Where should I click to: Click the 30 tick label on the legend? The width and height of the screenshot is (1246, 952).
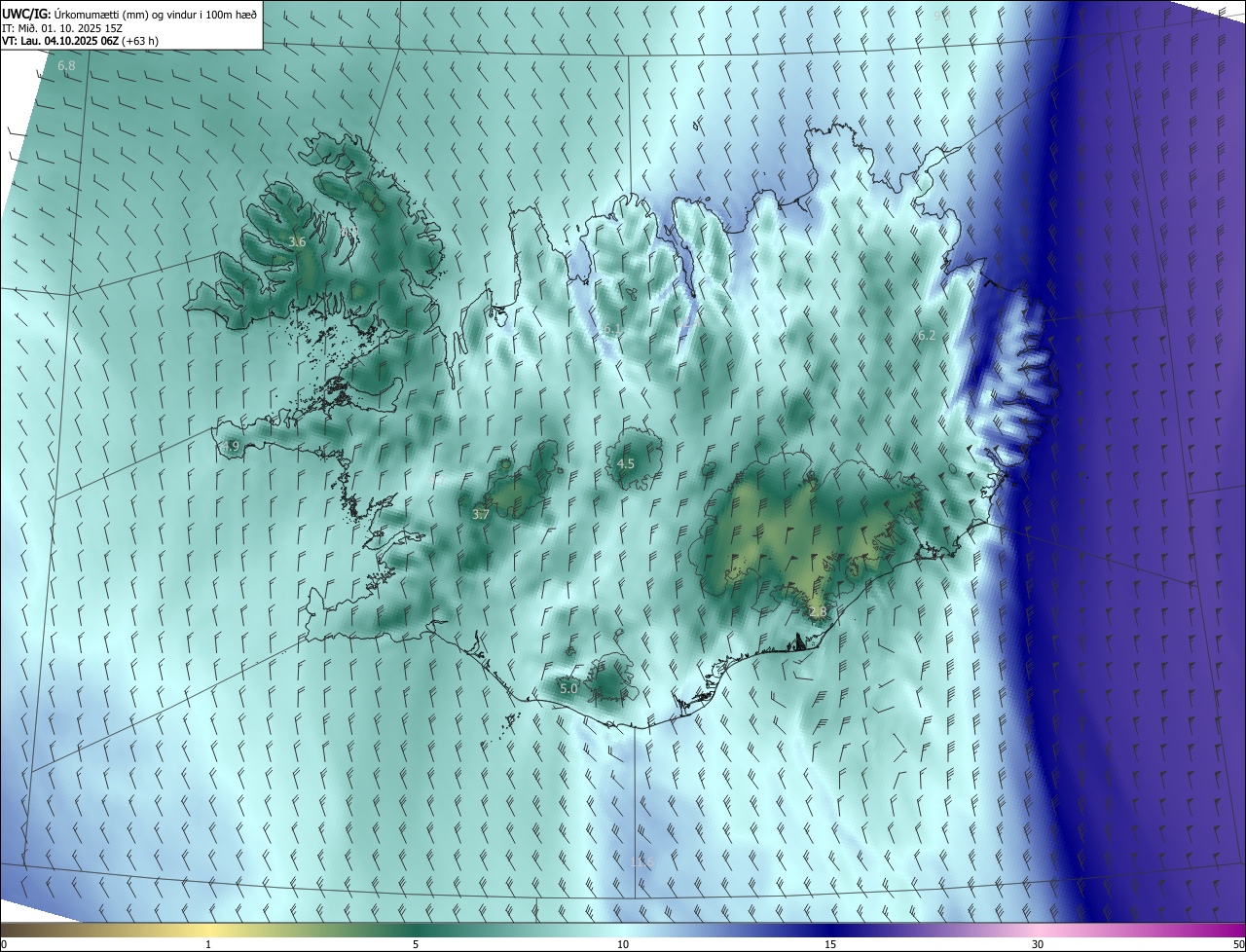(x=1038, y=944)
